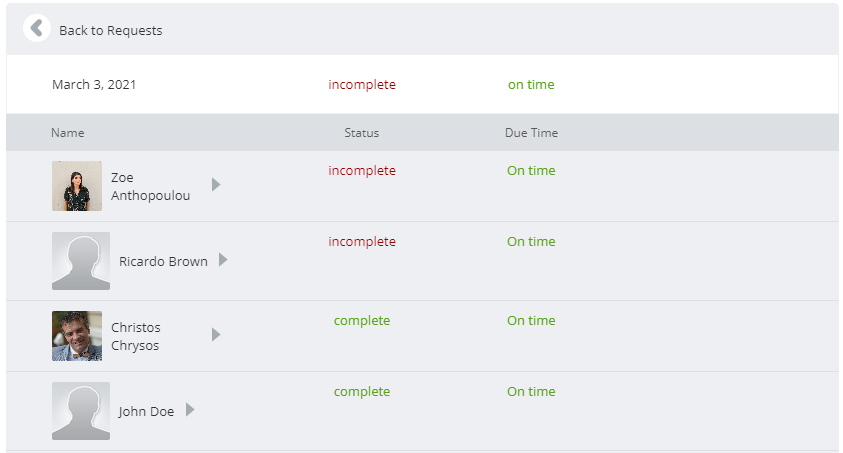This screenshot has height=453, width=843.
Task: Expand Christos Chrysos row arrow
Action: coord(216,335)
